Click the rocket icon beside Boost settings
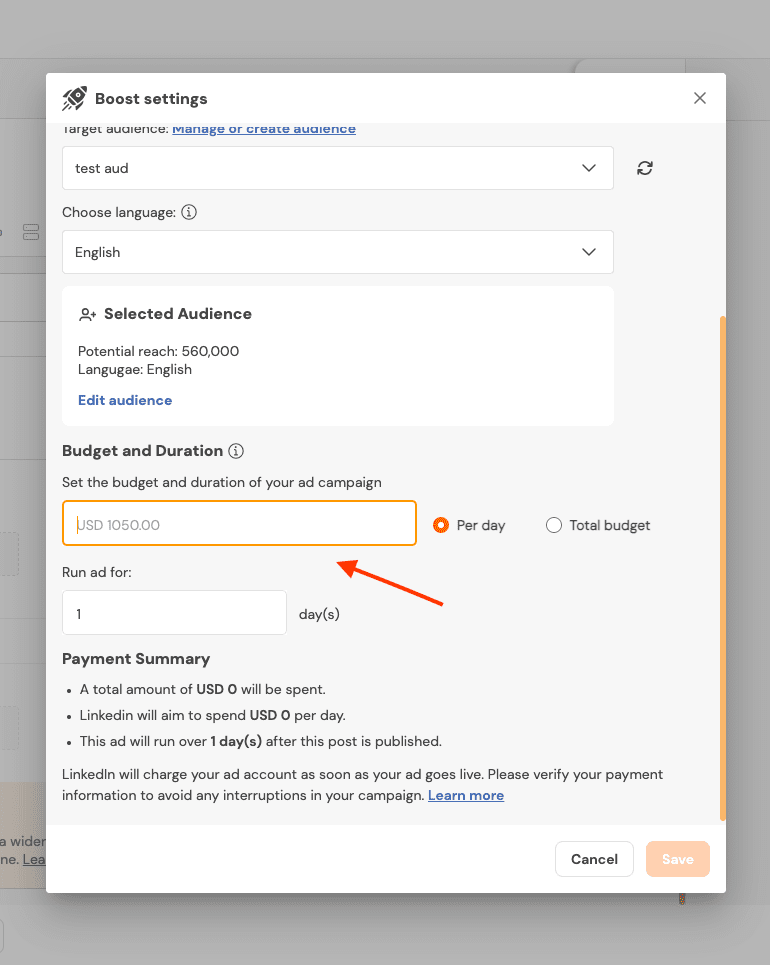This screenshot has height=965, width=770. point(74,98)
